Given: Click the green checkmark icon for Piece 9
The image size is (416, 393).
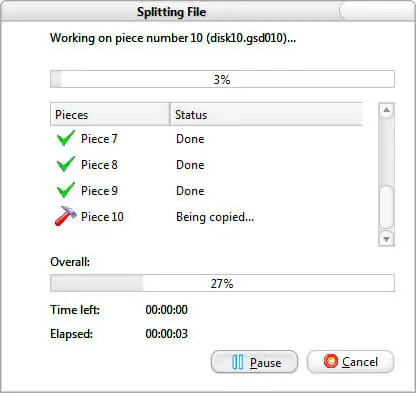Looking at the screenshot, I should [x=66, y=190].
